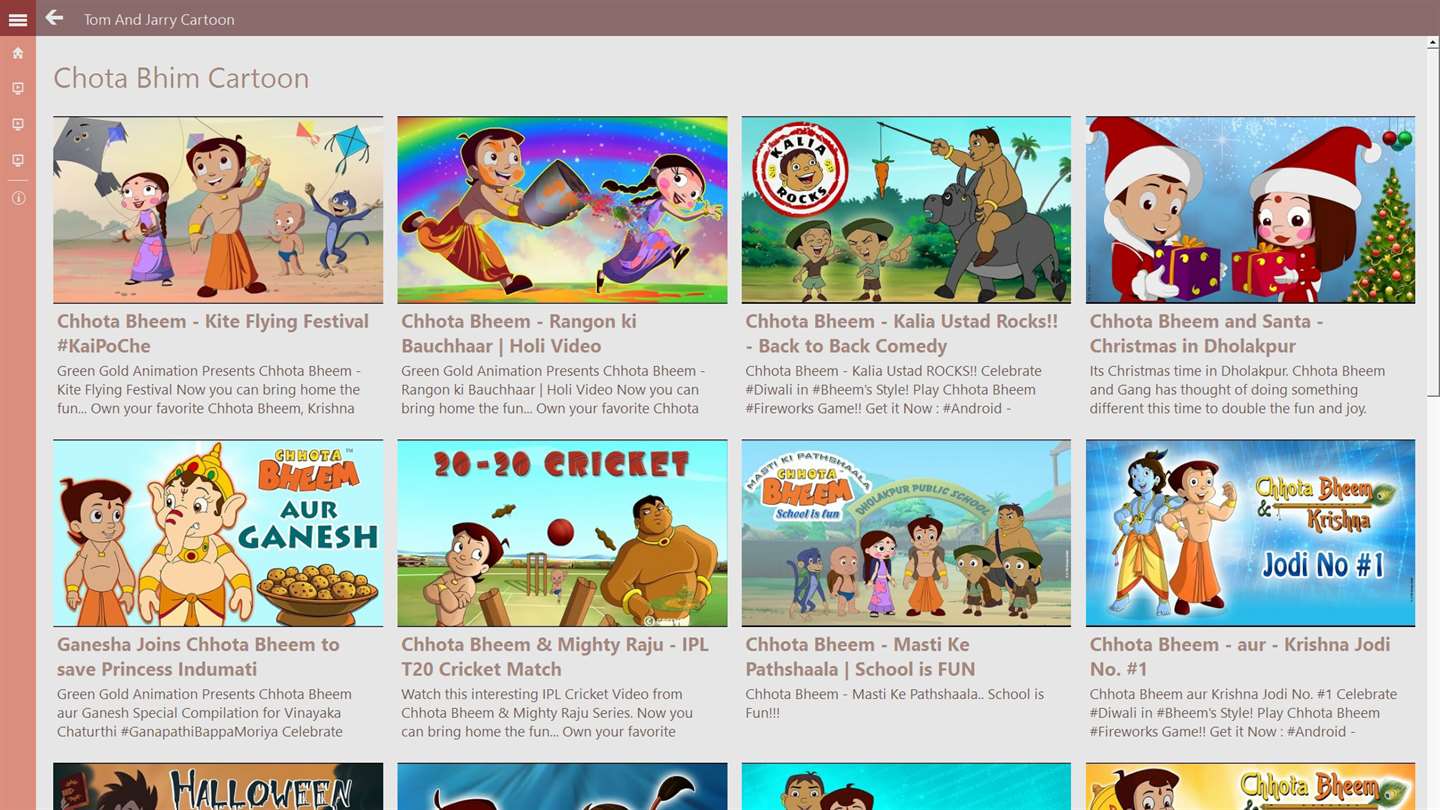Click the 'Chota Bhim Cartoon' page heading

181,78
